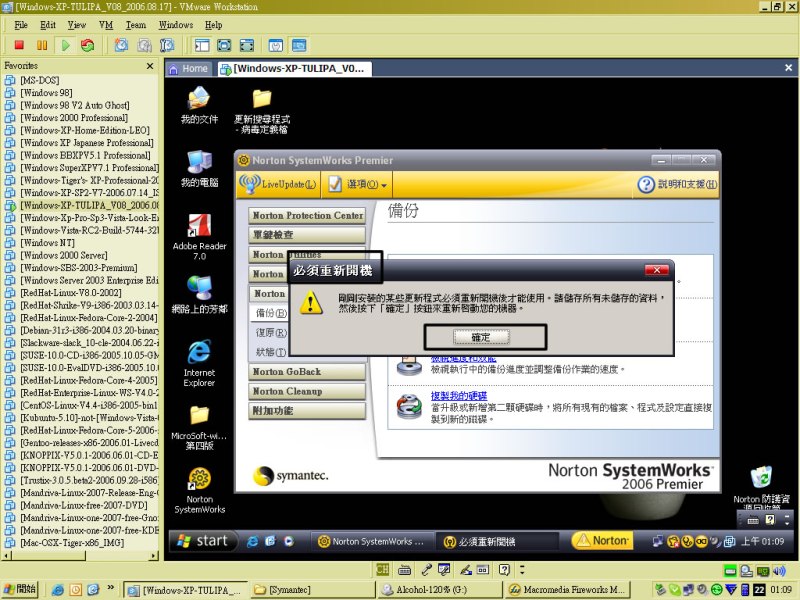Open Norton Protection Center section
This screenshot has width=800, height=600.
(308, 215)
